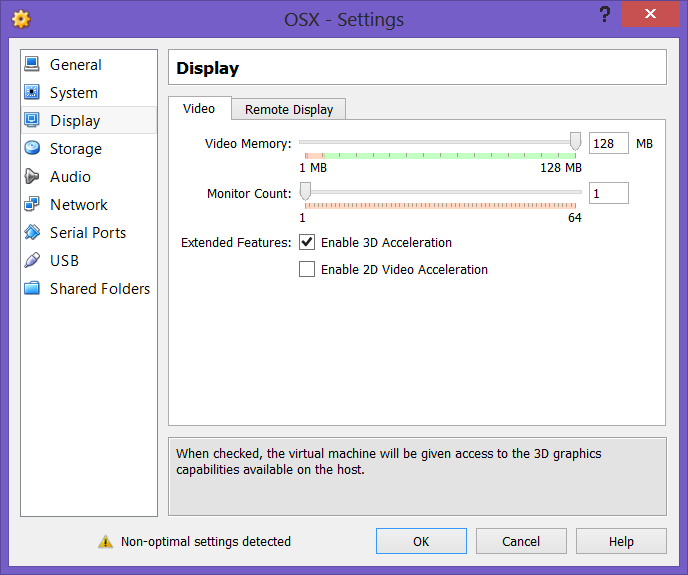
Task: Go to Audio settings
Action: pyautogui.click(x=89, y=177)
